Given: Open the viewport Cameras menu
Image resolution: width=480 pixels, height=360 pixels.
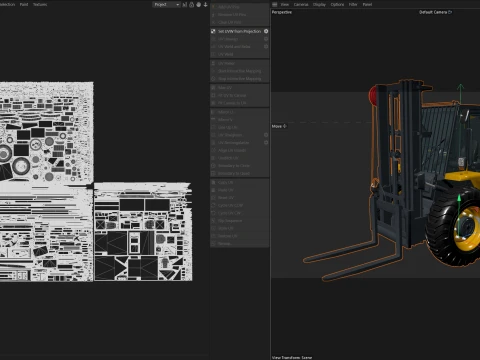Looking at the screenshot, I should point(301,4).
